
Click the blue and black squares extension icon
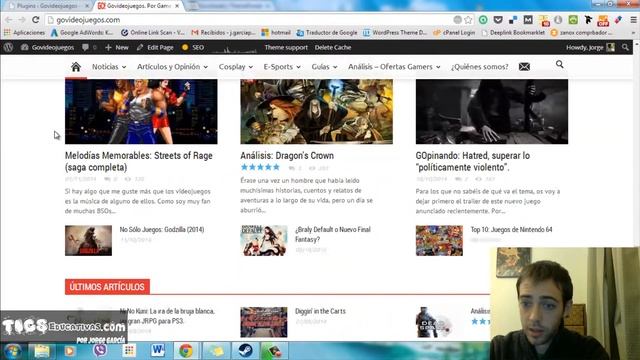tap(513, 20)
